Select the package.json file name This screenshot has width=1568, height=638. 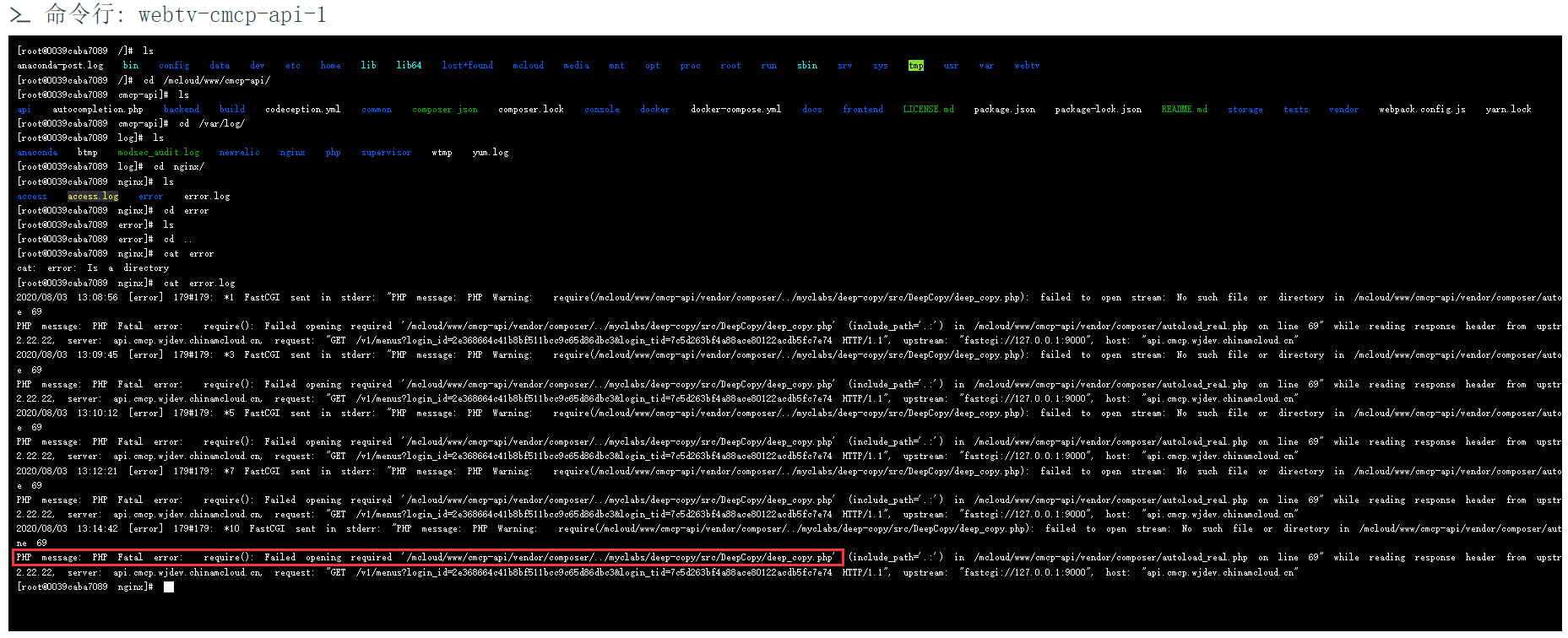[1004, 109]
